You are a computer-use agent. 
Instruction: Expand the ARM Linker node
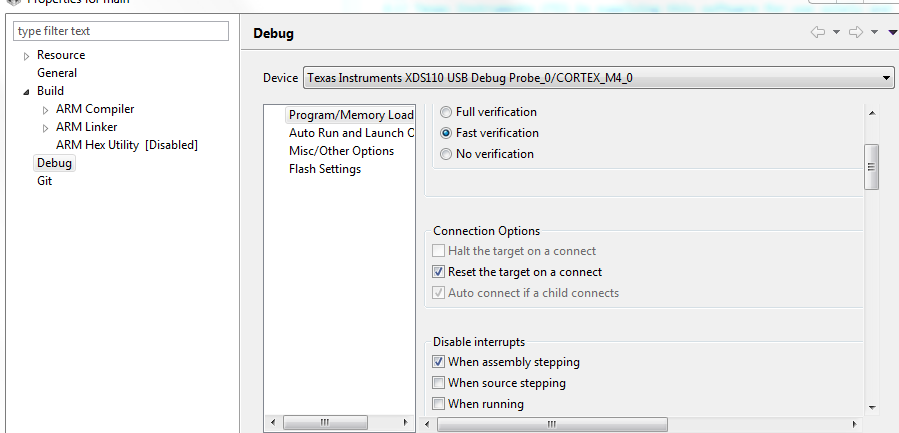click(x=46, y=128)
